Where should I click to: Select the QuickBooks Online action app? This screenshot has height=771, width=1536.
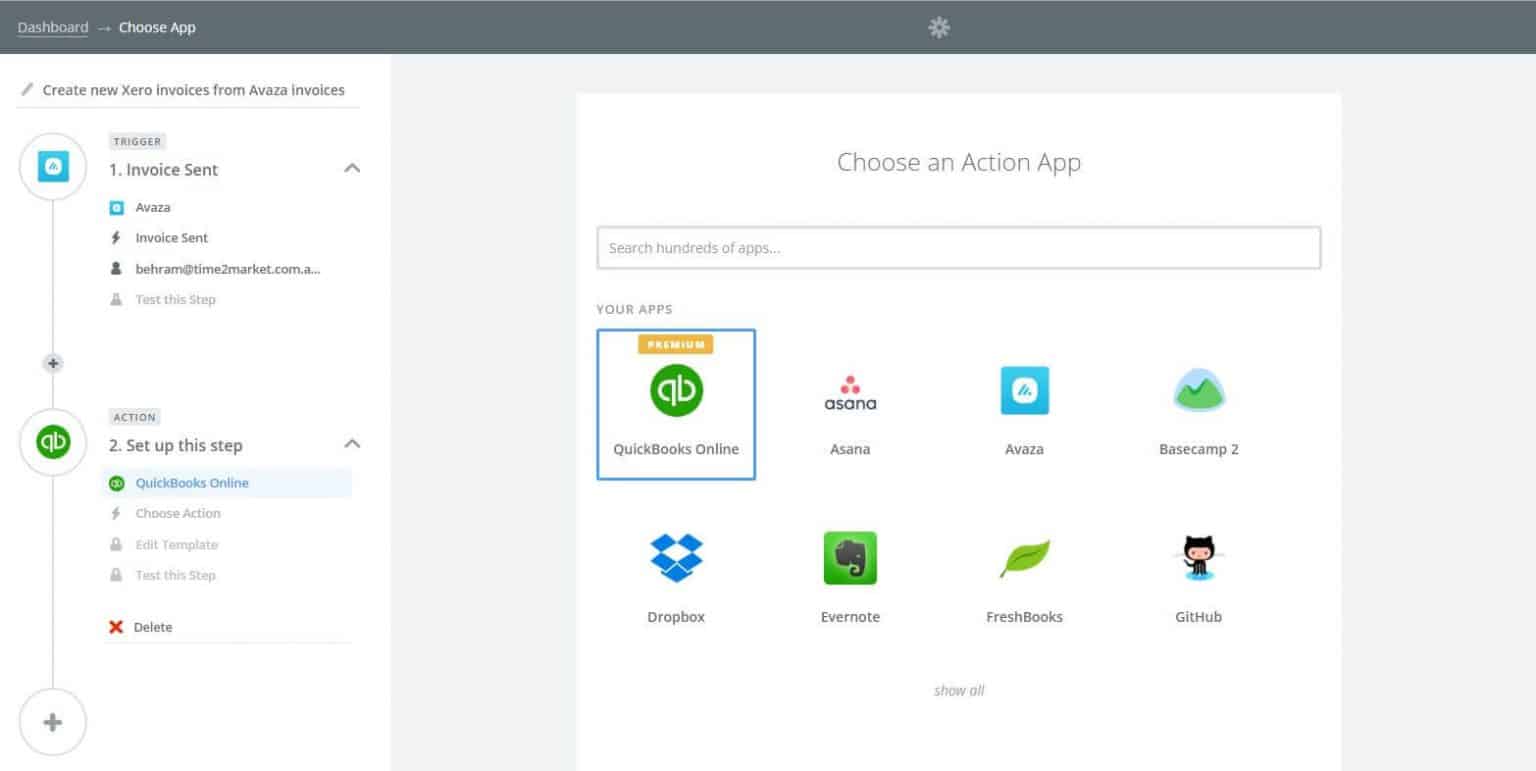pos(676,404)
